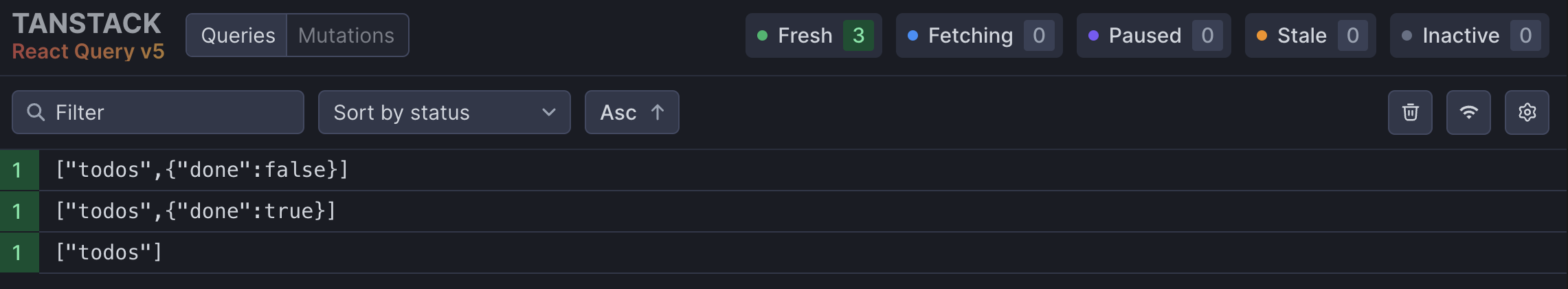Click inside the Filter input field
The width and height of the screenshot is (1568, 289).
[158, 112]
